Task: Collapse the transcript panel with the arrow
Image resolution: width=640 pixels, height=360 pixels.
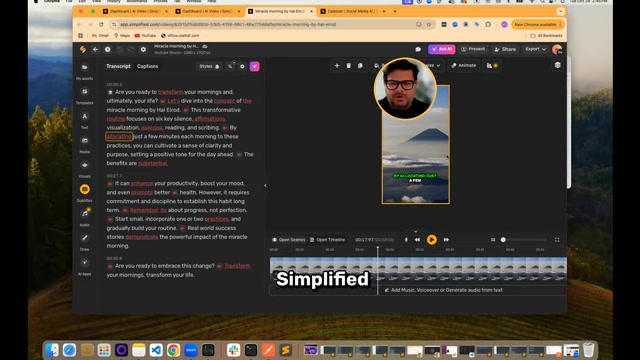Action: click(x=265, y=186)
